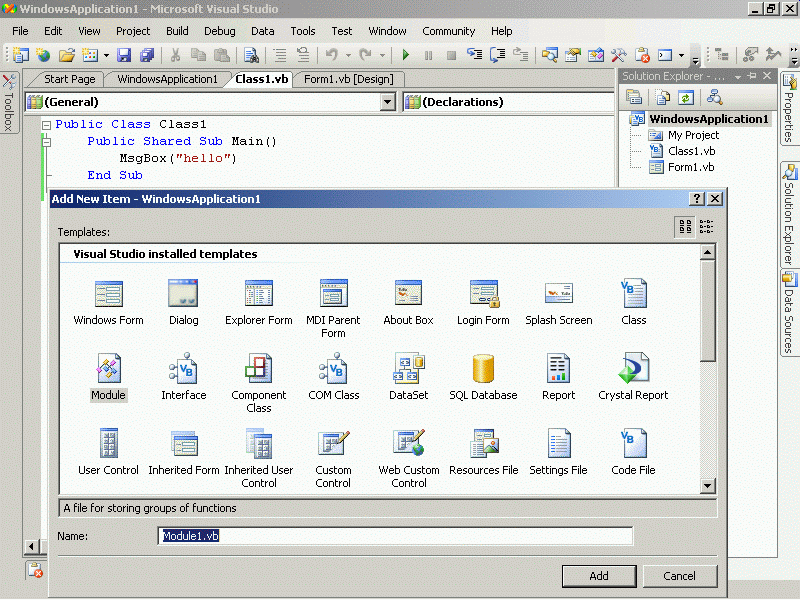Select the Login Form template
The height and width of the screenshot is (600, 800).
tap(483, 294)
